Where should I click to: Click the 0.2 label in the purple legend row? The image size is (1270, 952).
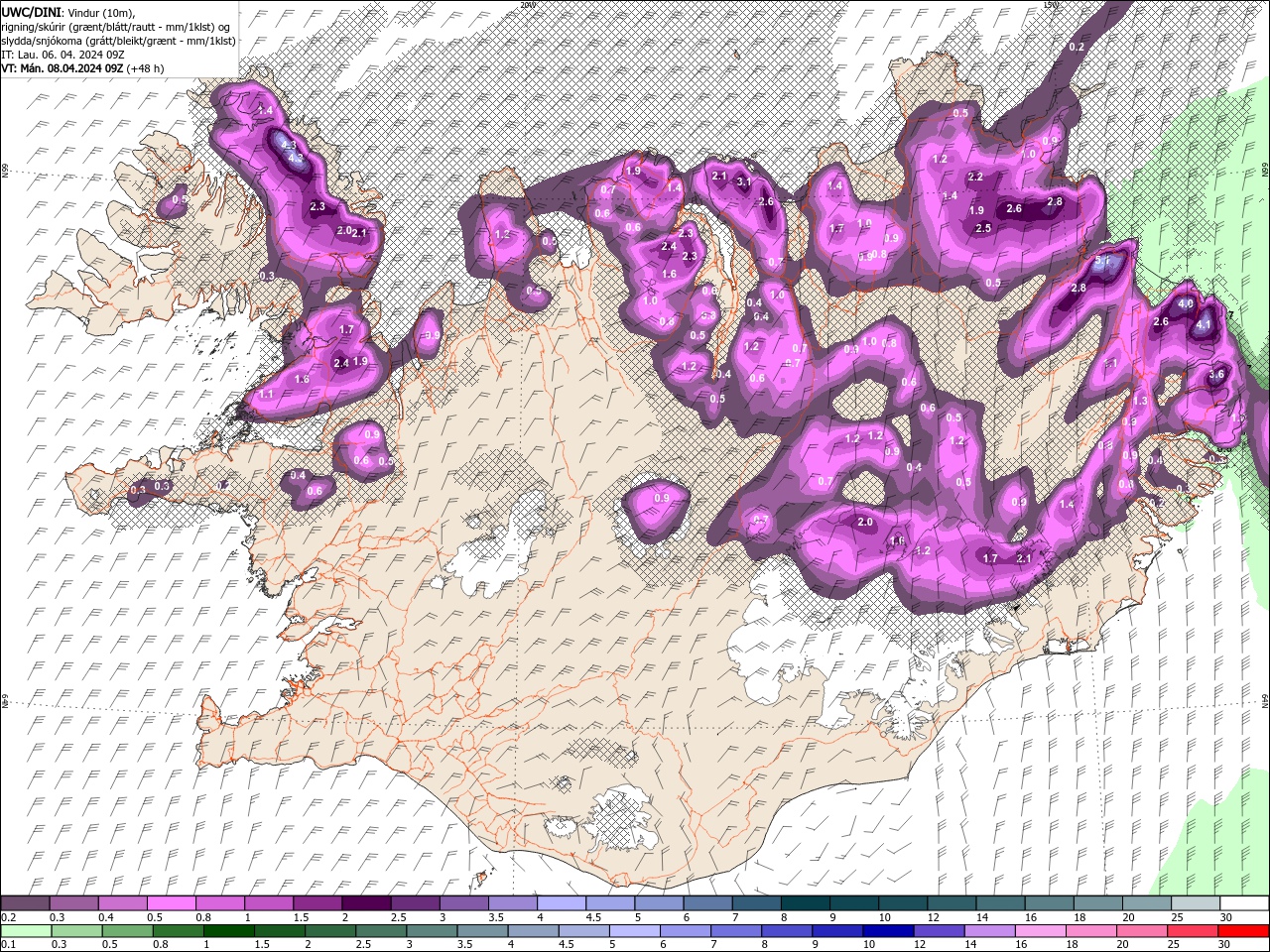coord(8,917)
